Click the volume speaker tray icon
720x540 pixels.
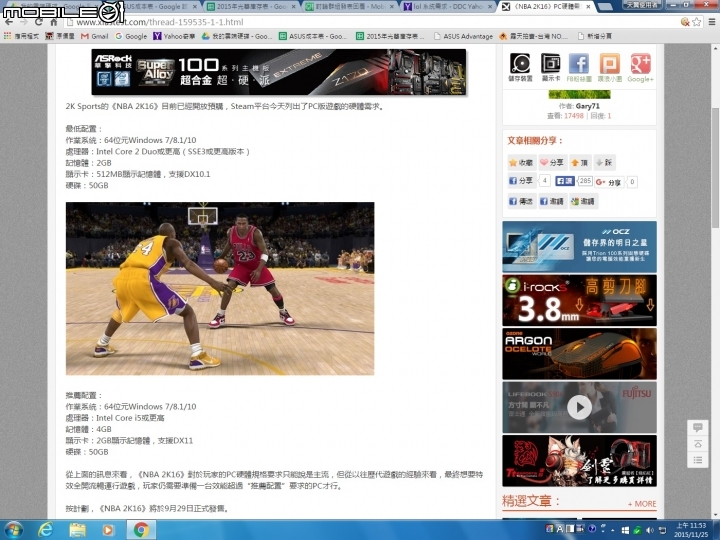[x=650, y=530]
